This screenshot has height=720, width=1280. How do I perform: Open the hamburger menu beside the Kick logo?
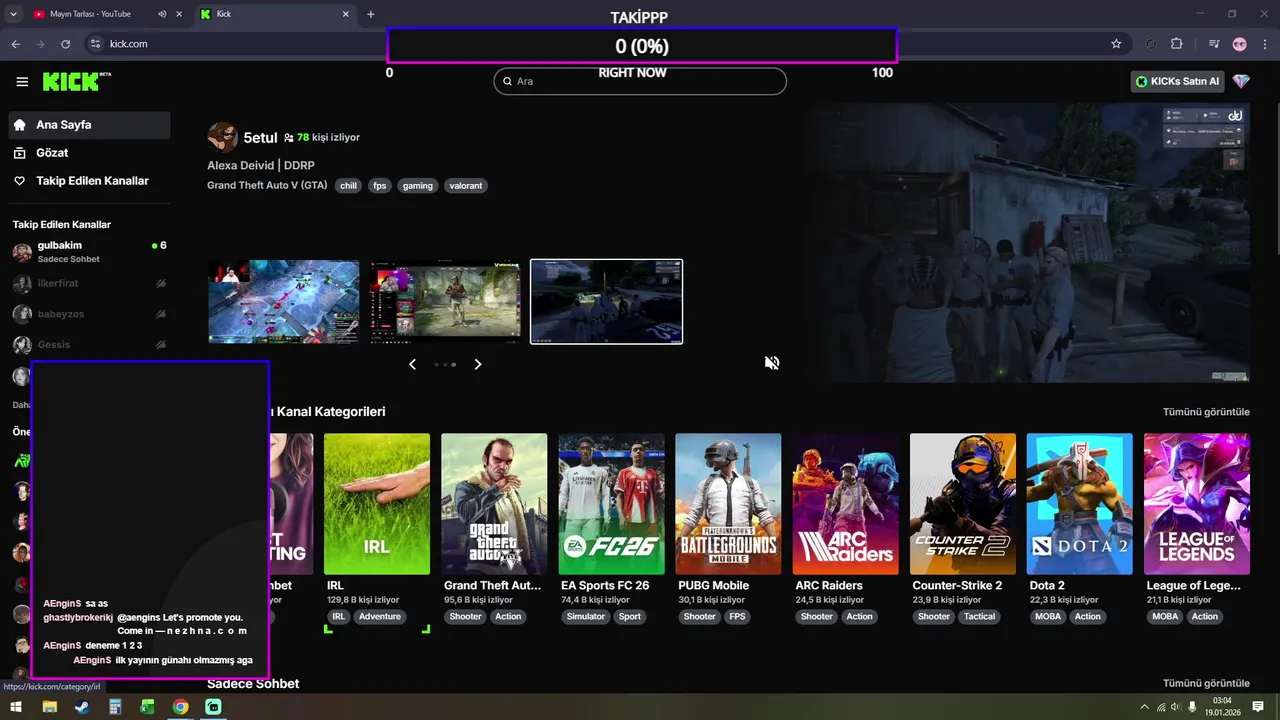[x=22, y=81]
